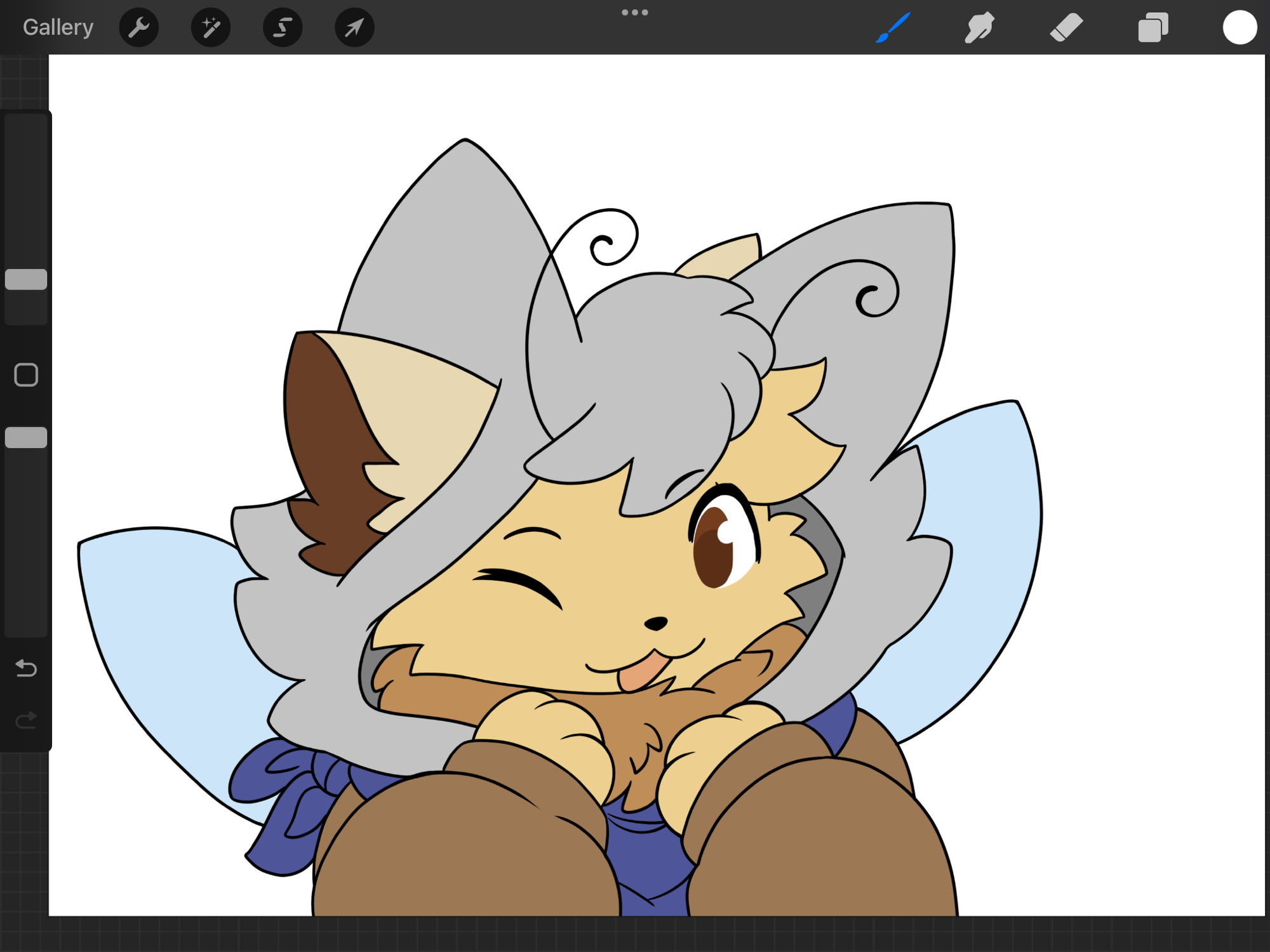Open the Adjustments magic wand menu
The width and height of the screenshot is (1270, 952).
pyautogui.click(x=210, y=27)
